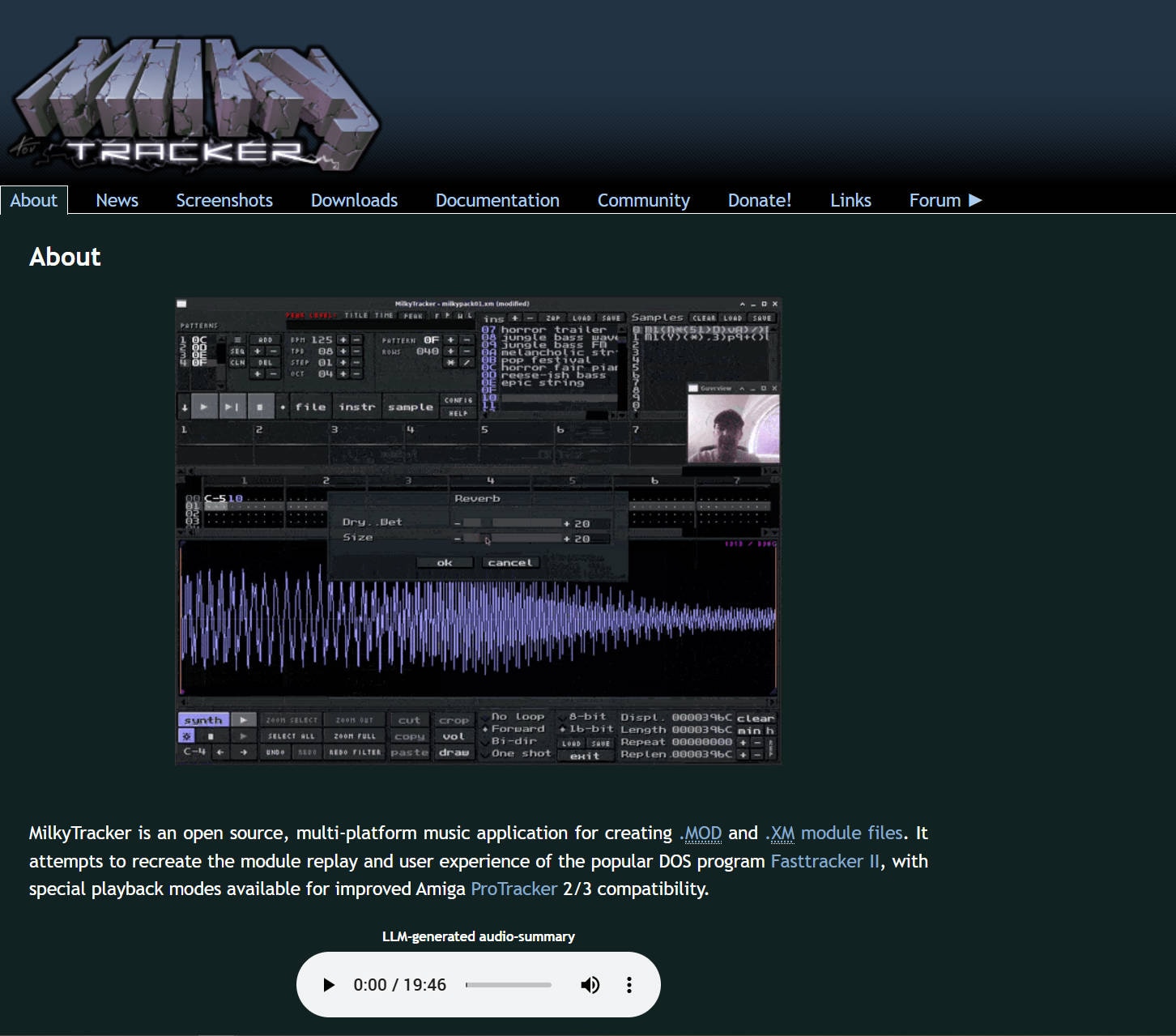
Task: Follow the .XM link
Action: tap(779, 833)
